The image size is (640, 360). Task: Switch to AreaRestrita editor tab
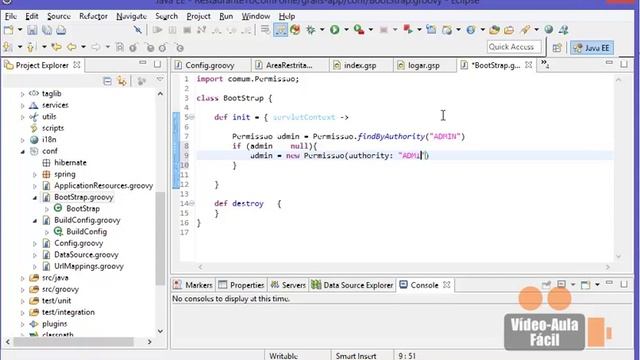pos(289,65)
